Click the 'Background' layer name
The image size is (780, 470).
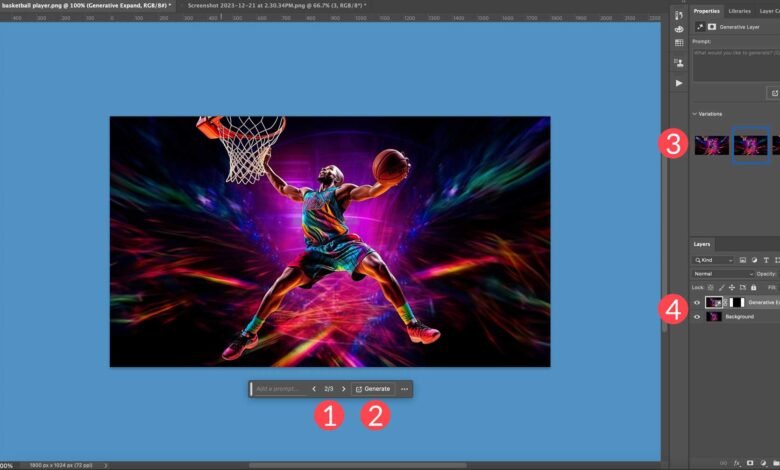(x=739, y=317)
